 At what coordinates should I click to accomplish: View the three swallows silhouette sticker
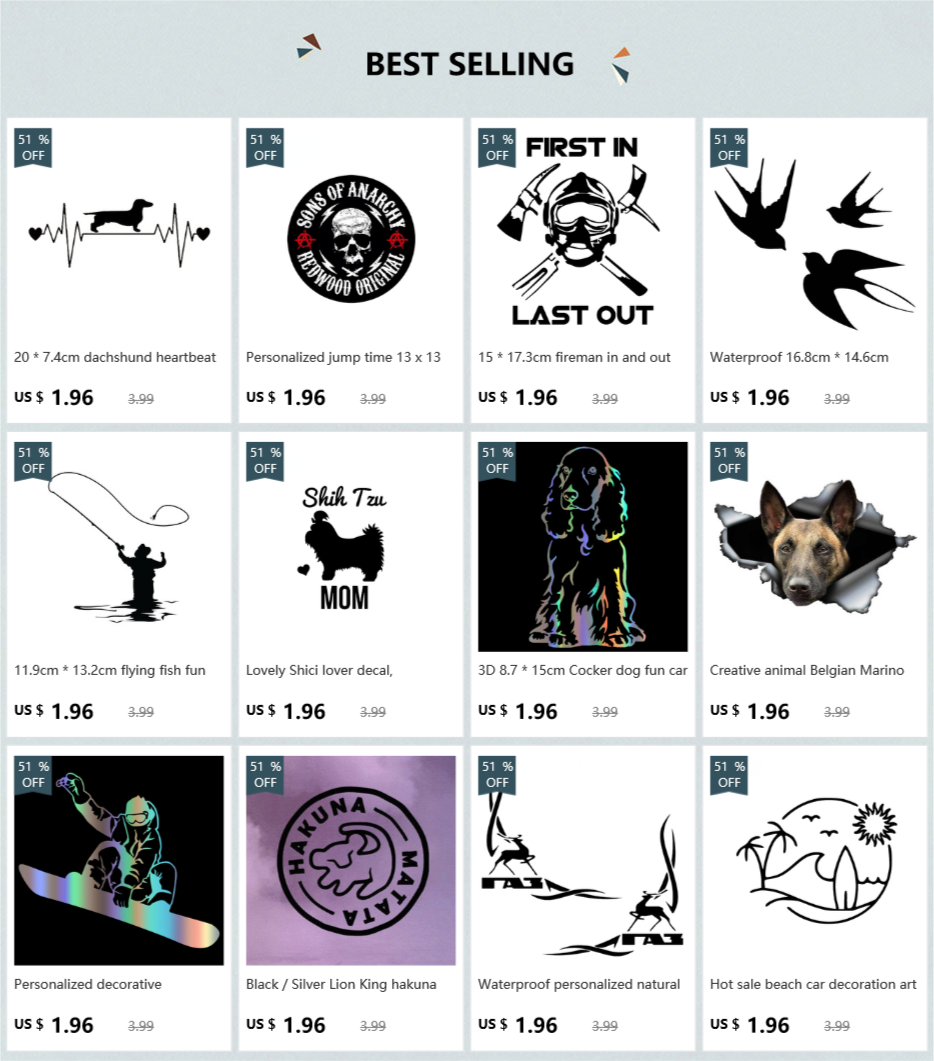click(x=814, y=233)
